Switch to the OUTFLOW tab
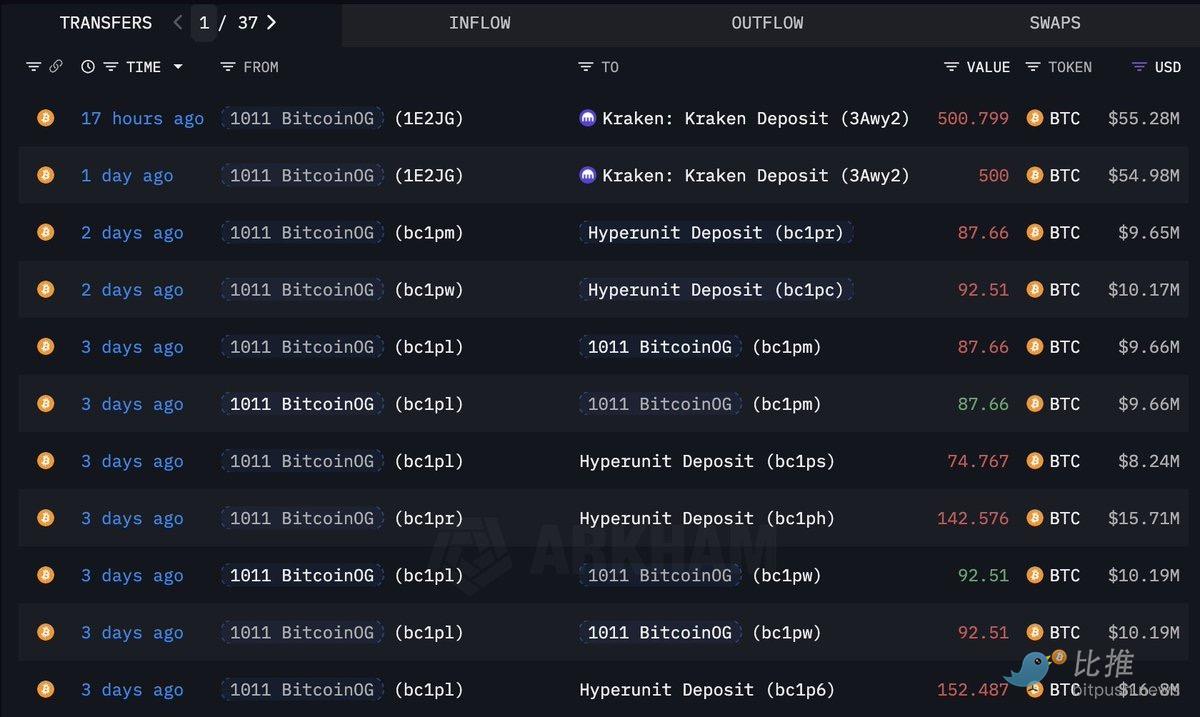Image resolution: width=1200 pixels, height=717 pixels. coord(767,23)
